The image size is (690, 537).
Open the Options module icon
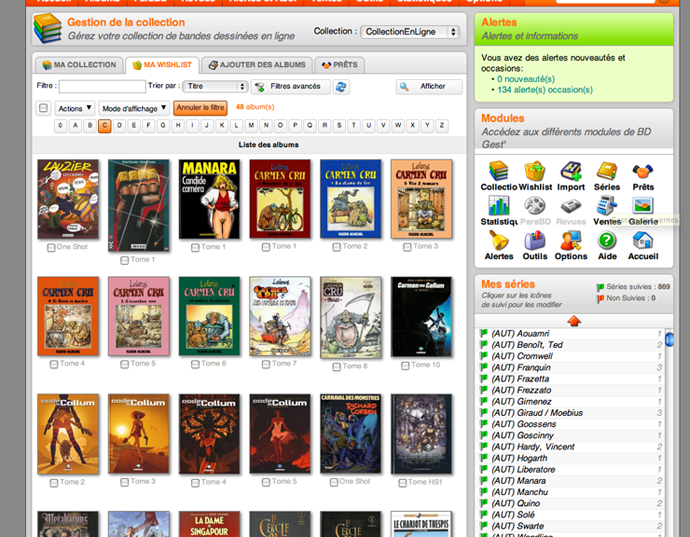pyautogui.click(x=571, y=240)
